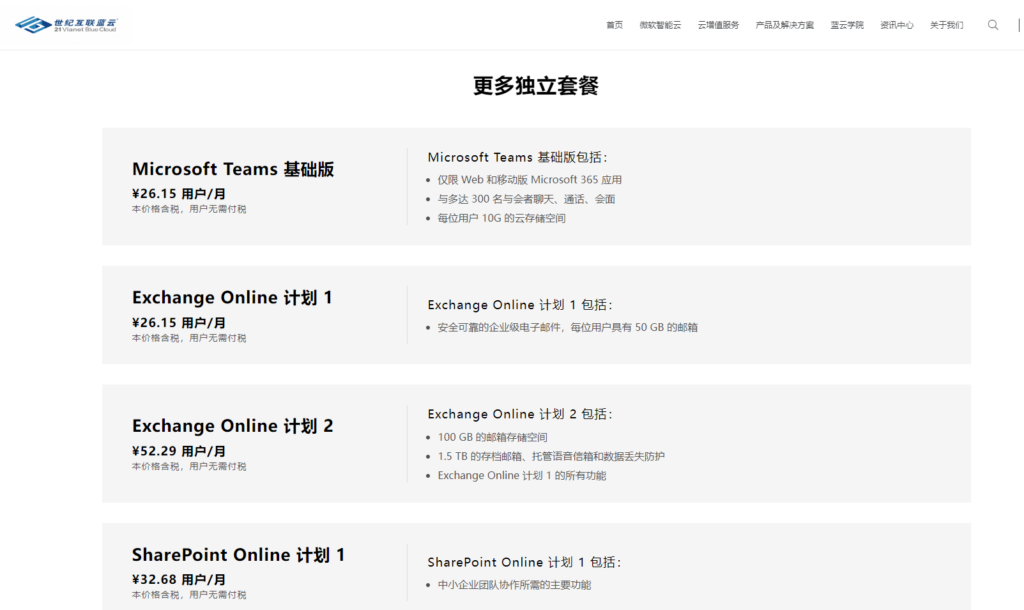Click the 每位用户 10G 的云存储空间 bullet
Image resolution: width=1024 pixels, height=610 pixels.
[501, 218]
